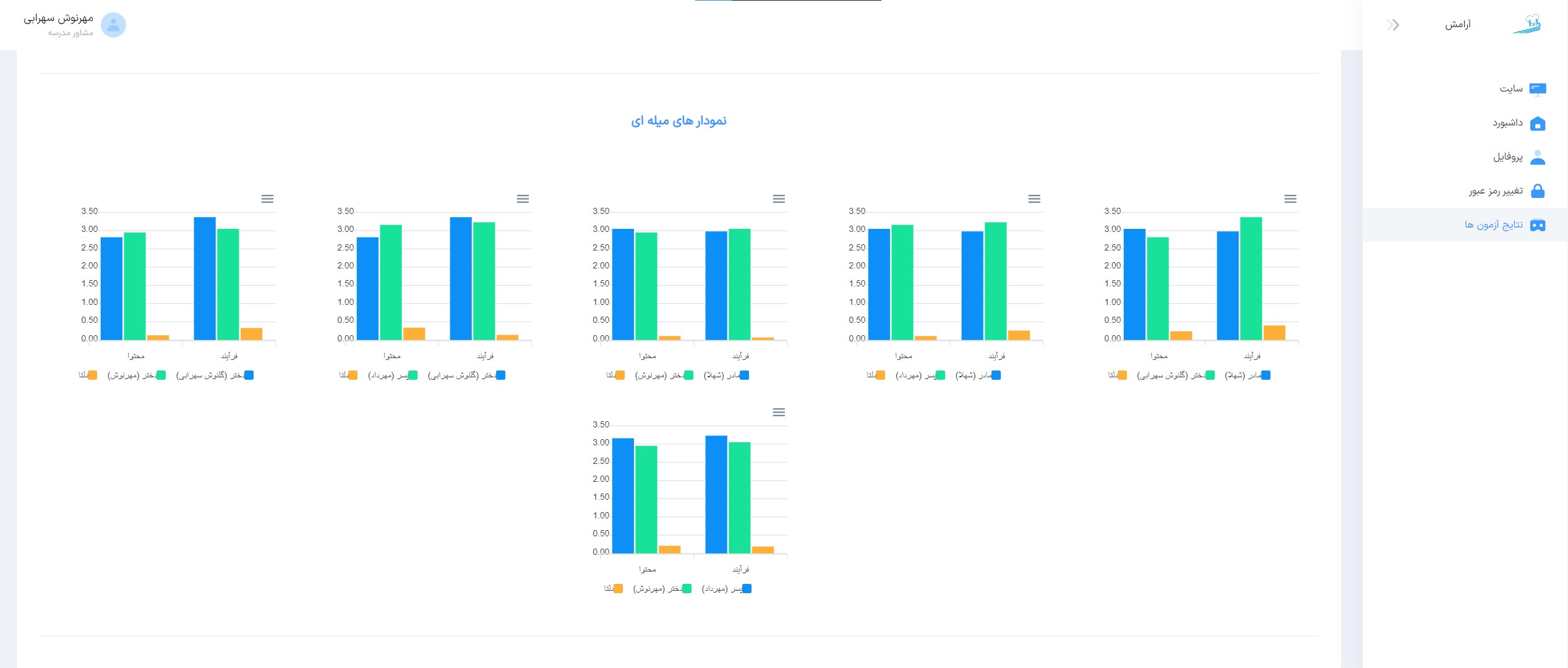This screenshot has width=1568, height=668.
Task: Open hamburger menu of the bottom chart
Action: pos(779,412)
